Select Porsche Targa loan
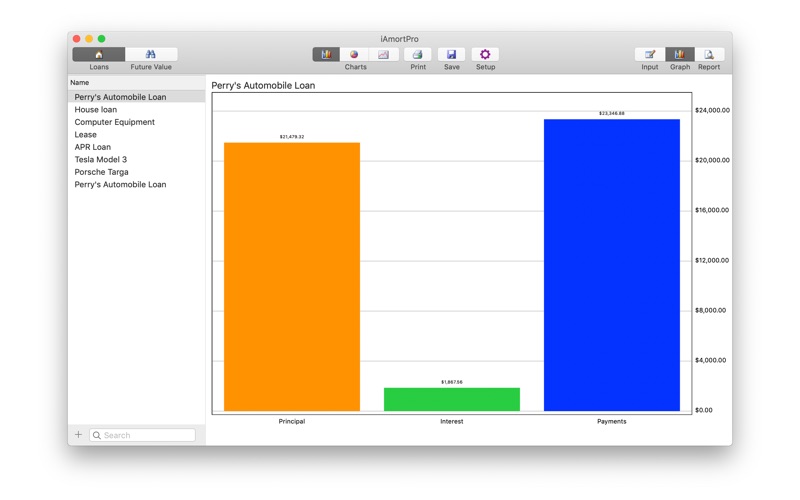This screenshot has height=500, width=800. tap(137, 172)
